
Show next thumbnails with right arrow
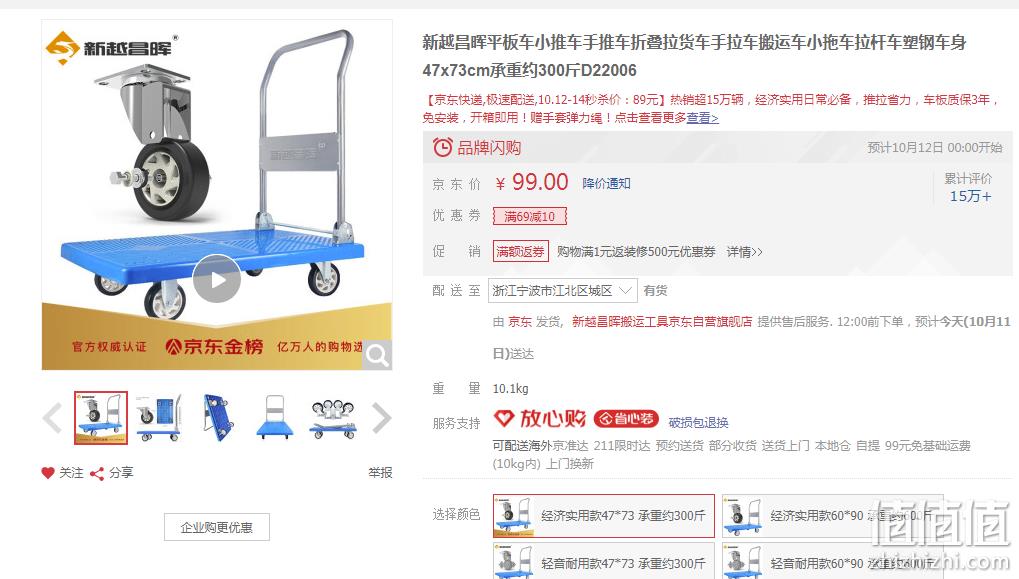(x=381, y=418)
